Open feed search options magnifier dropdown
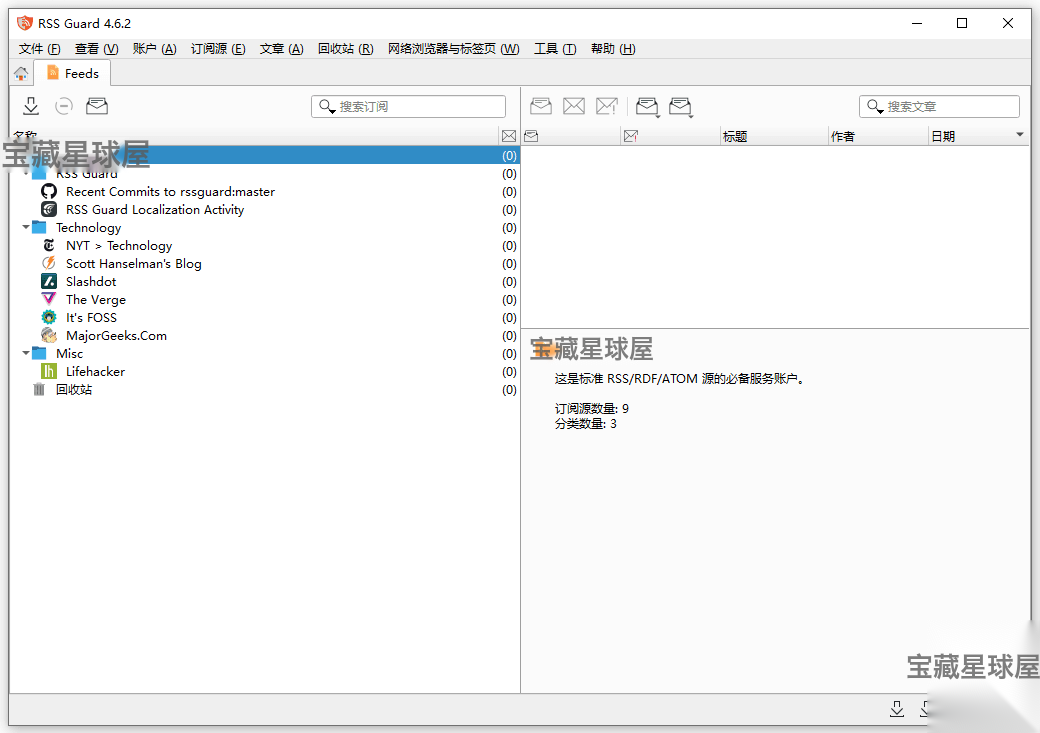1040x733 pixels. click(x=328, y=107)
